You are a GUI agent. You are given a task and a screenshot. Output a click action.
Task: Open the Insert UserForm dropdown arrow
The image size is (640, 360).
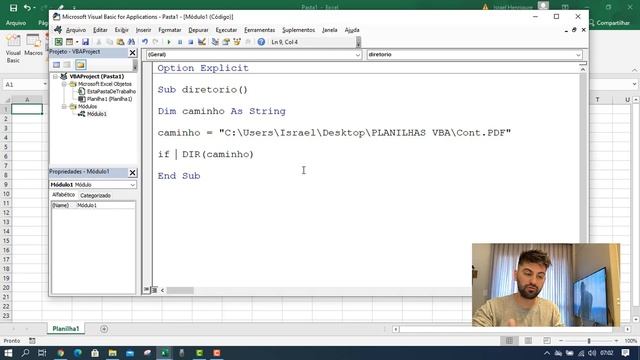[77, 42]
